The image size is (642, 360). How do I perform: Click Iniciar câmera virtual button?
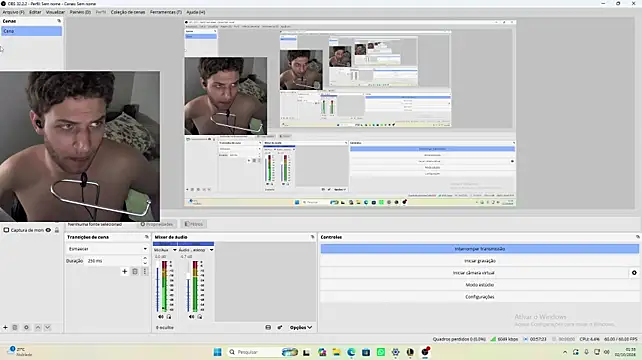(474, 273)
